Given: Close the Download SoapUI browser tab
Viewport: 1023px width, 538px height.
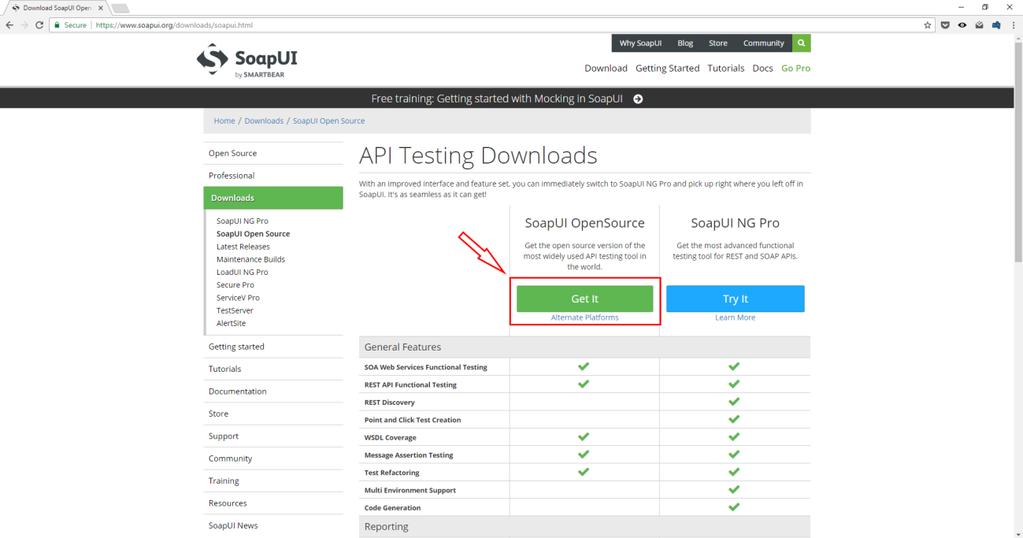Looking at the screenshot, I should [100, 8].
